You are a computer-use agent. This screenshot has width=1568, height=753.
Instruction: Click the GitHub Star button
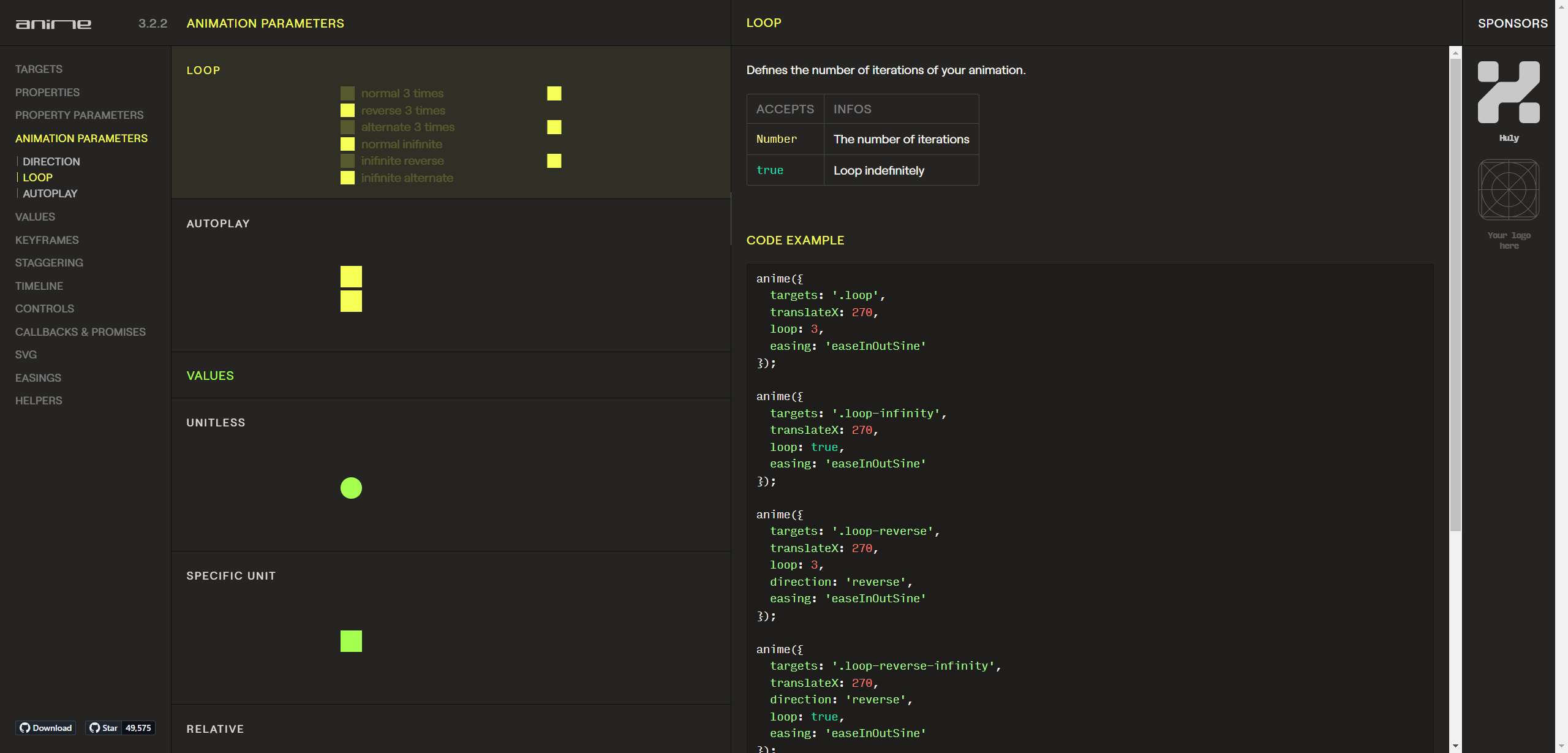[x=104, y=728]
